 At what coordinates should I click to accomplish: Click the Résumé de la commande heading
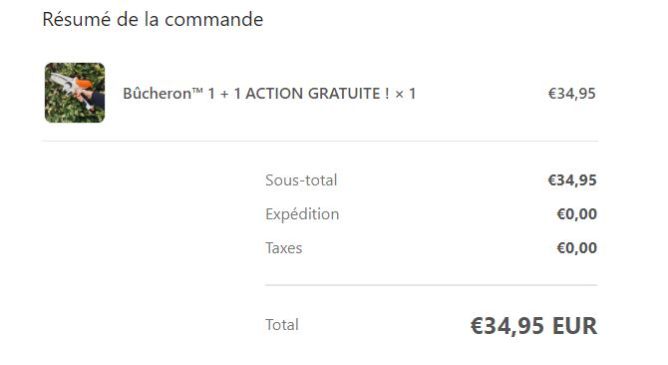point(153,20)
